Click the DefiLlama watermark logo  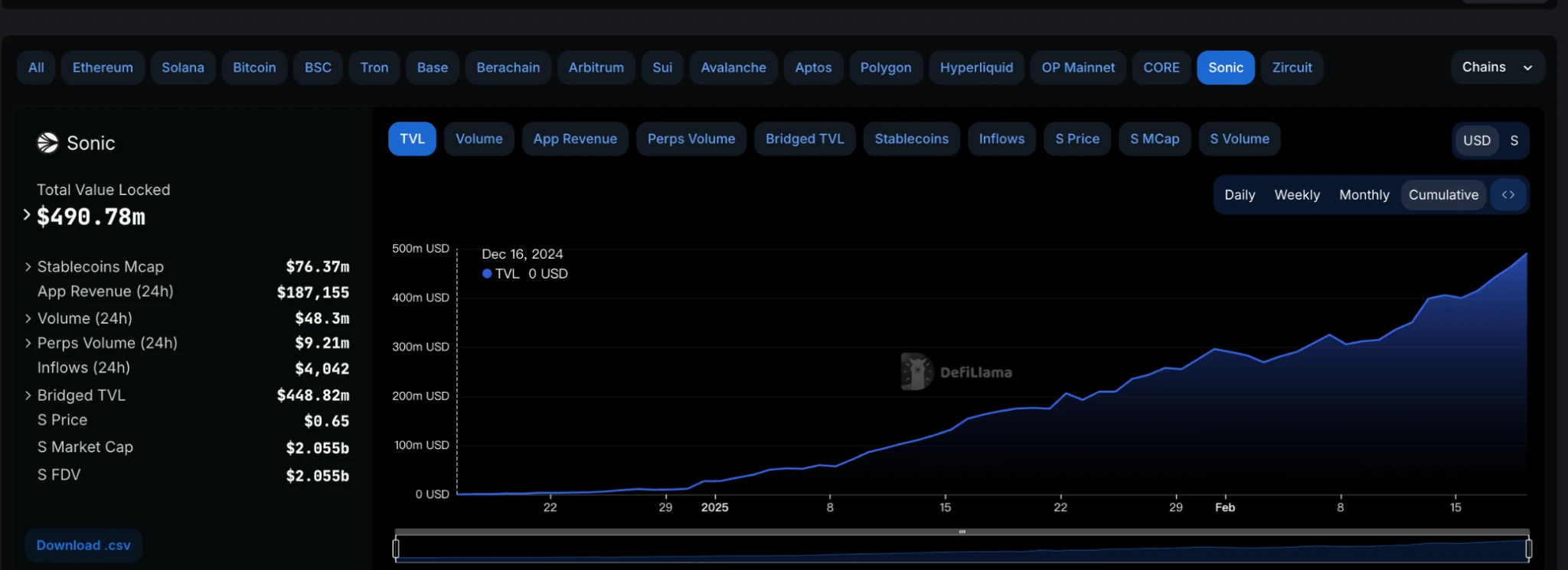point(916,372)
